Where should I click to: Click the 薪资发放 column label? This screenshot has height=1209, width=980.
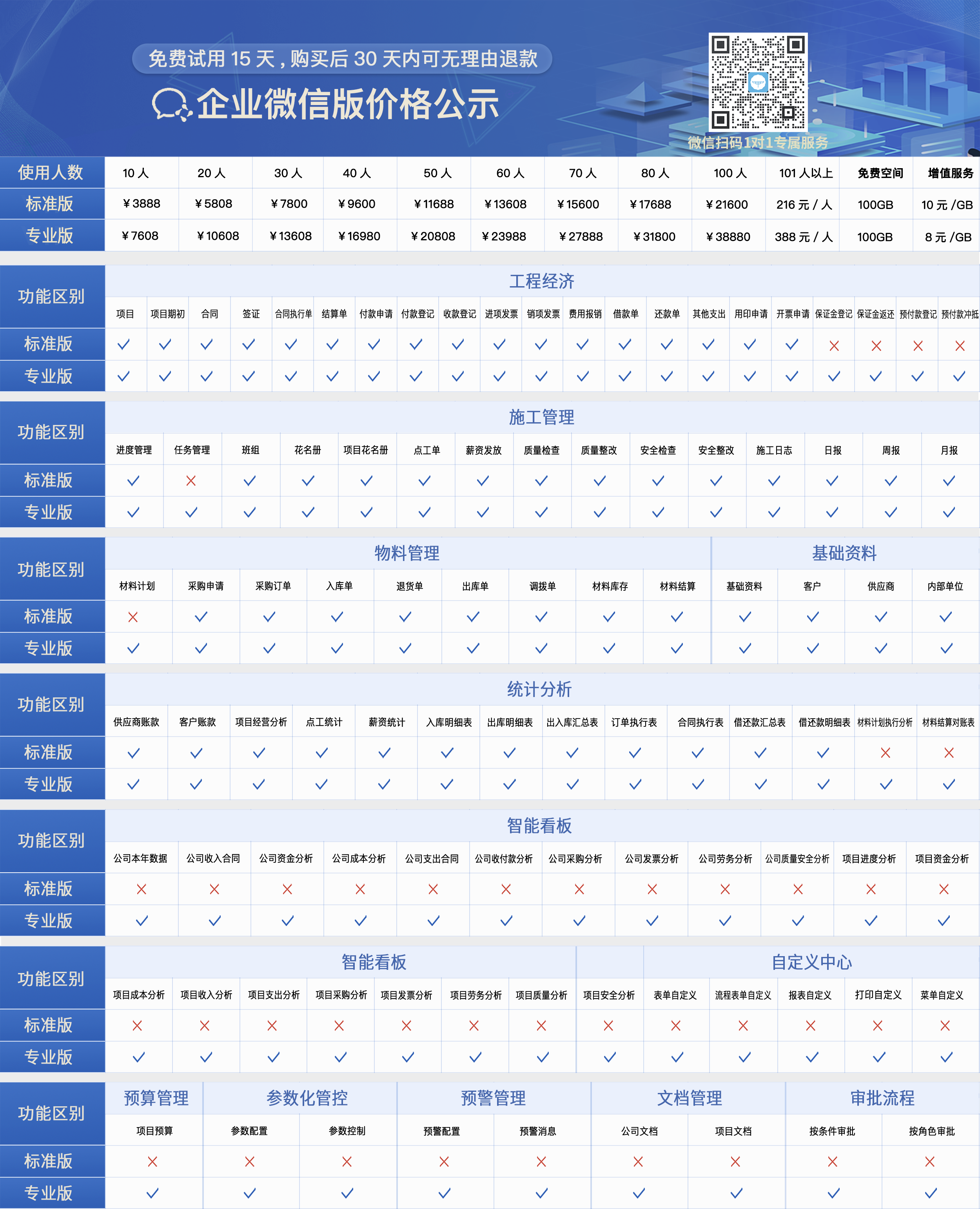483,450
